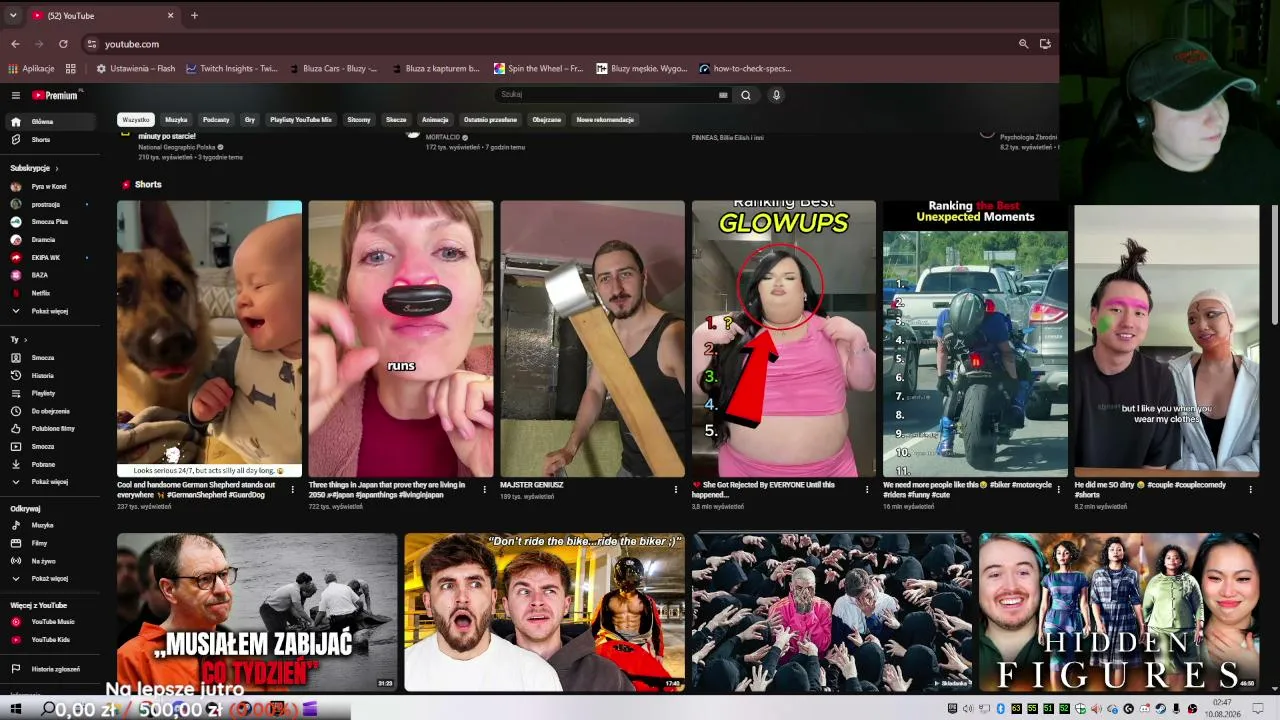The width and height of the screenshot is (1280, 720).
Task: Open the EKIPA WK subscription
Action: click(49, 257)
